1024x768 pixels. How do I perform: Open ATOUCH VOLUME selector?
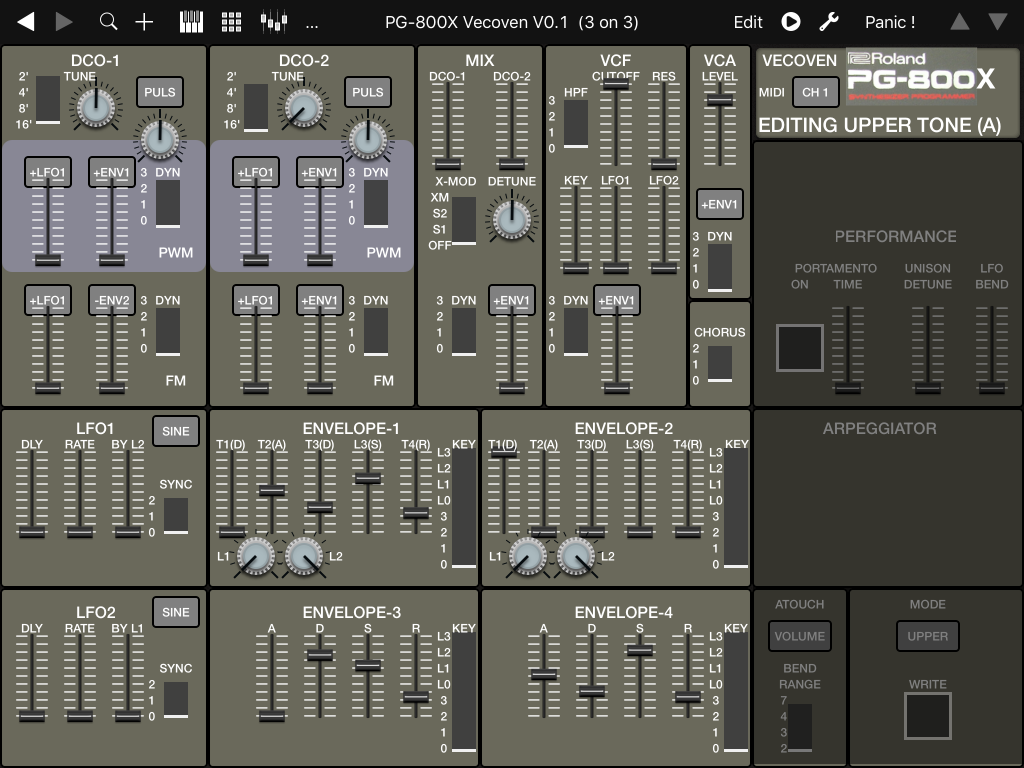799,636
